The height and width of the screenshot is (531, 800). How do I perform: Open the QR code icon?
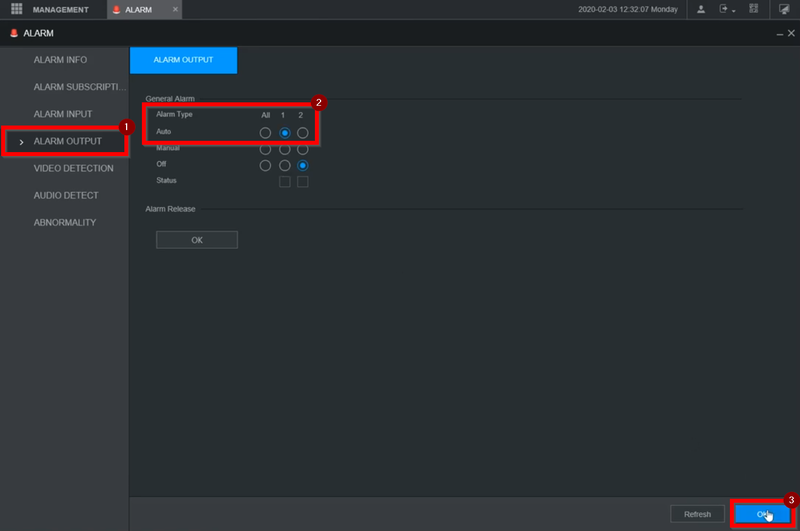coord(754,9)
